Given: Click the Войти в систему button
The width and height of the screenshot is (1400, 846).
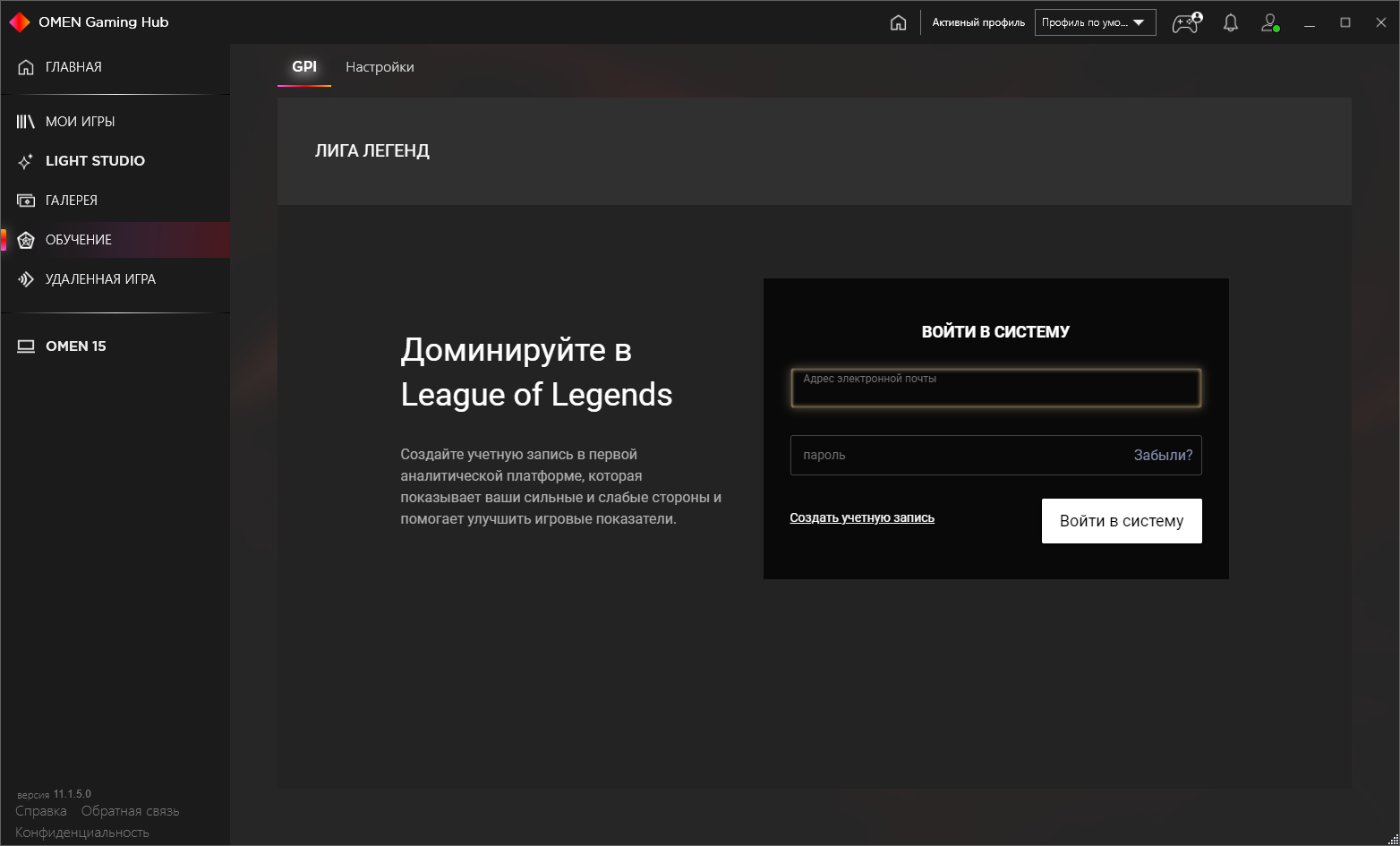Looking at the screenshot, I should (x=1122, y=521).
